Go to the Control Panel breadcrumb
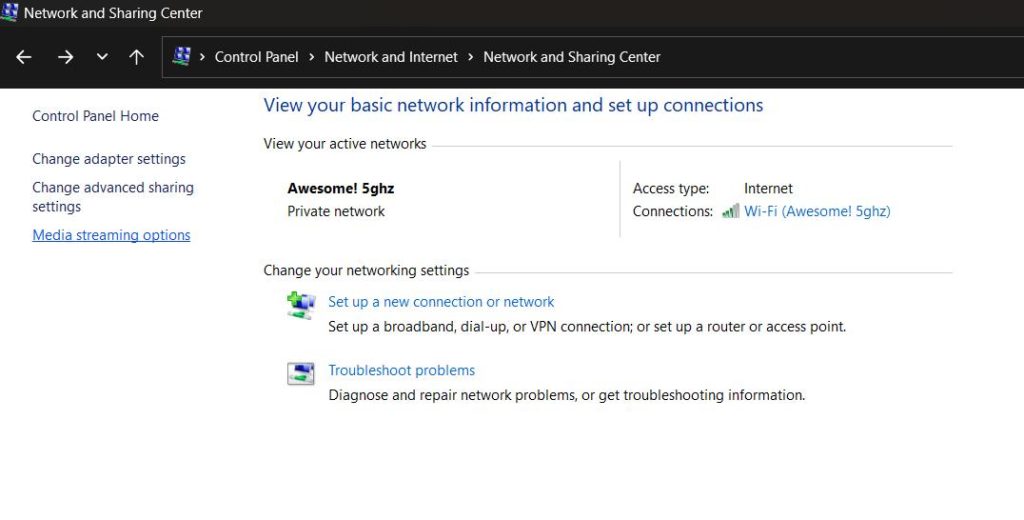The image size is (1024, 520). coord(256,57)
